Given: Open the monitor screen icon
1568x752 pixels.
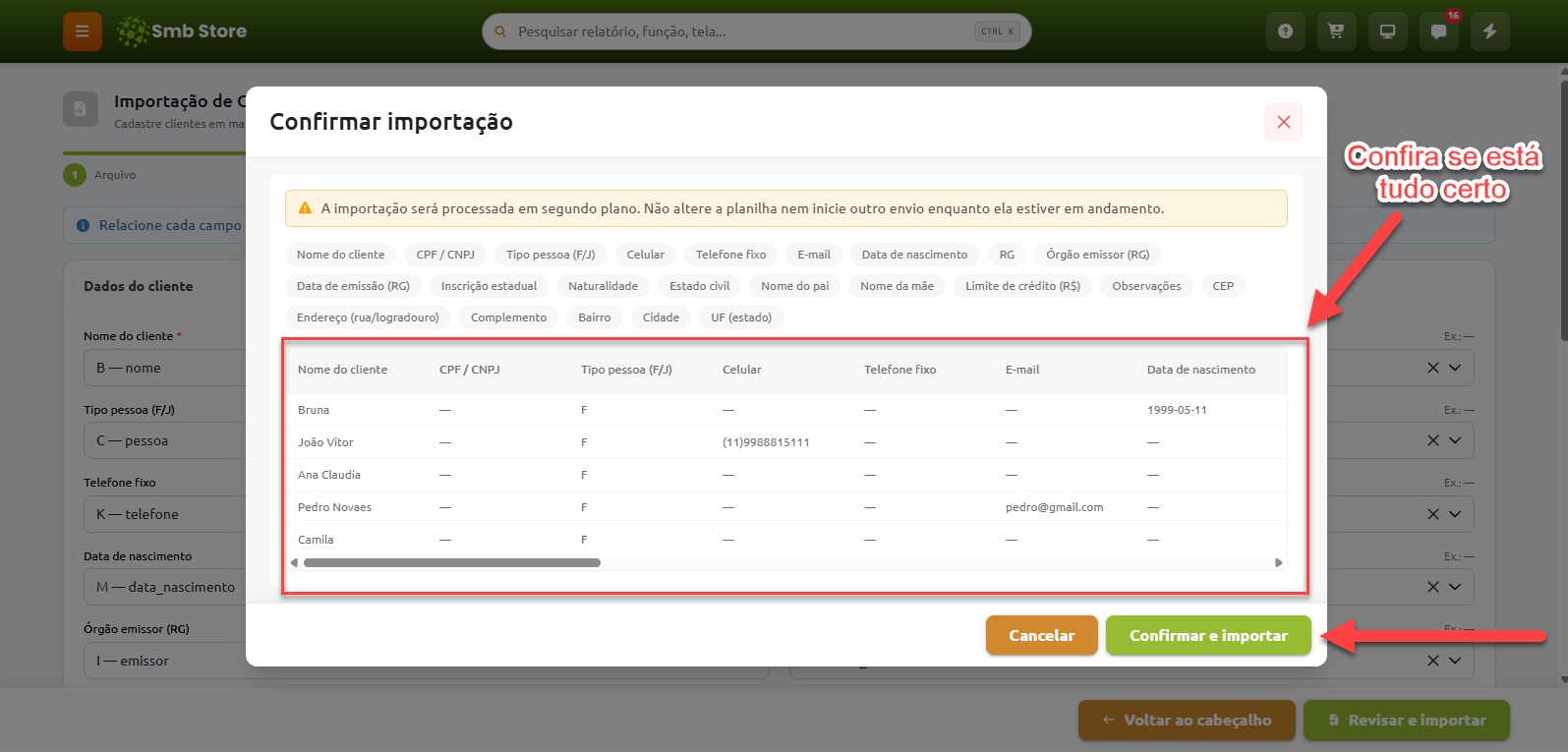Looking at the screenshot, I should coord(1387,31).
